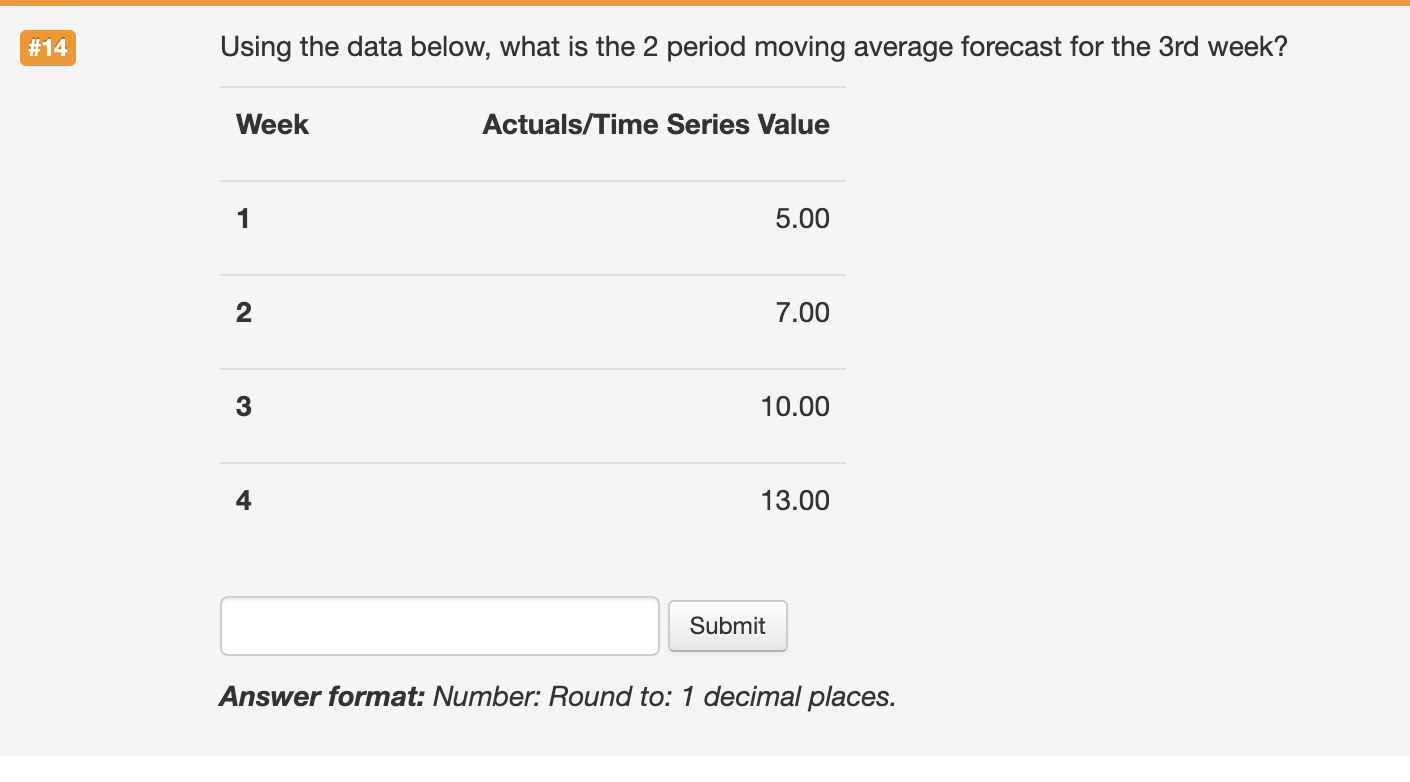Select the Week column header

(x=271, y=124)
